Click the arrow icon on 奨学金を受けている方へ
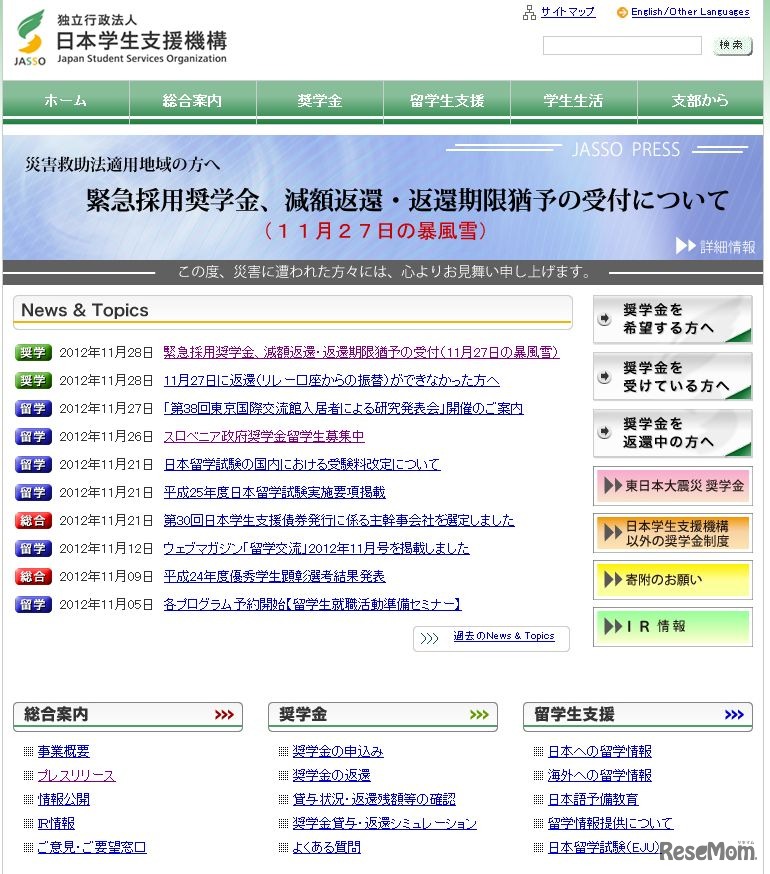Screen dimensions: 770x874 point(604,376)
